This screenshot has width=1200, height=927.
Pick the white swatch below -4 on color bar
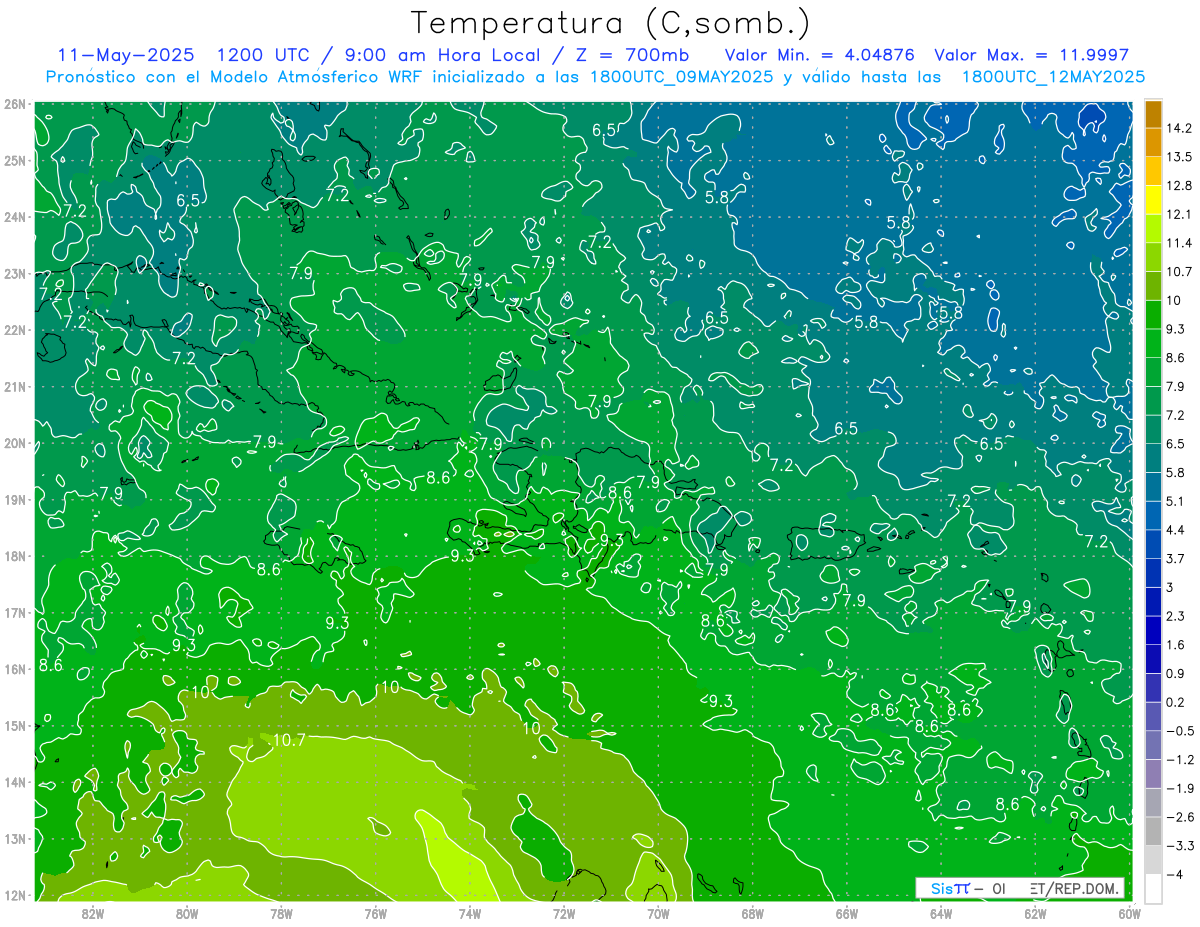(1153, 887)
